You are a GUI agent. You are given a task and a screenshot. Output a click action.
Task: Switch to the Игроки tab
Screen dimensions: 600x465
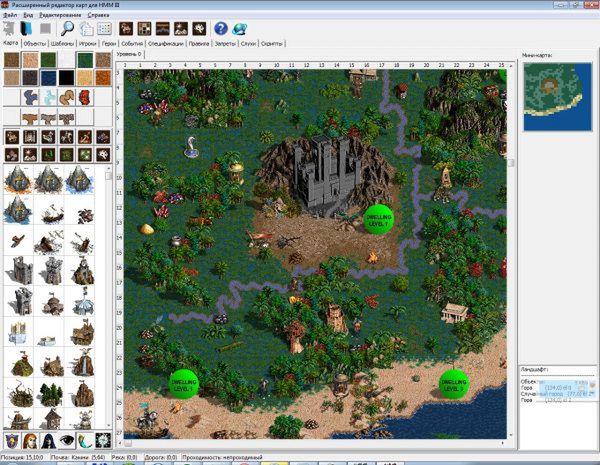click(x=88, y=44)
